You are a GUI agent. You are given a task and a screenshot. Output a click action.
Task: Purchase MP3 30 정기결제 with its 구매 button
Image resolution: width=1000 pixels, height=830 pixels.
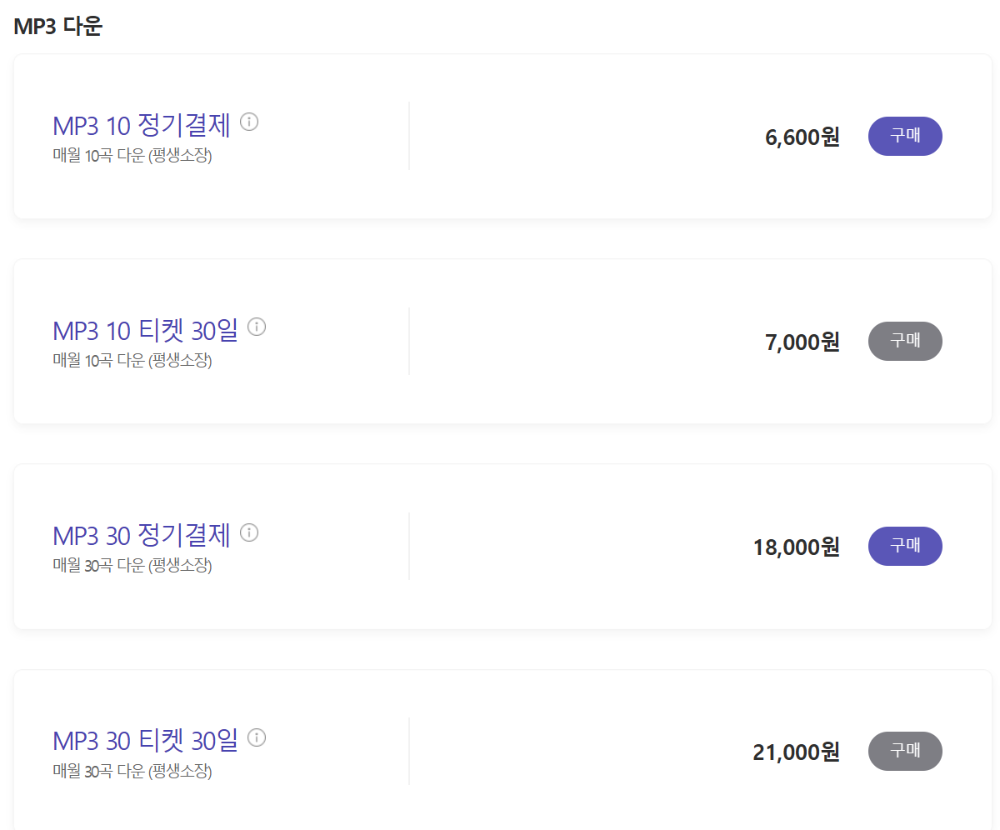904,546
